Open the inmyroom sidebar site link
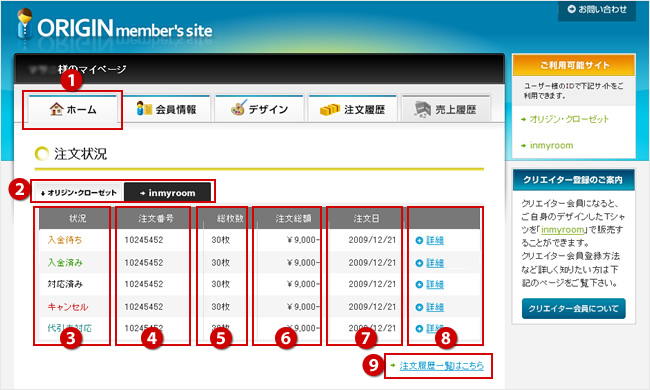The height and width of the screenshot is (390, 650). [551, 145]
